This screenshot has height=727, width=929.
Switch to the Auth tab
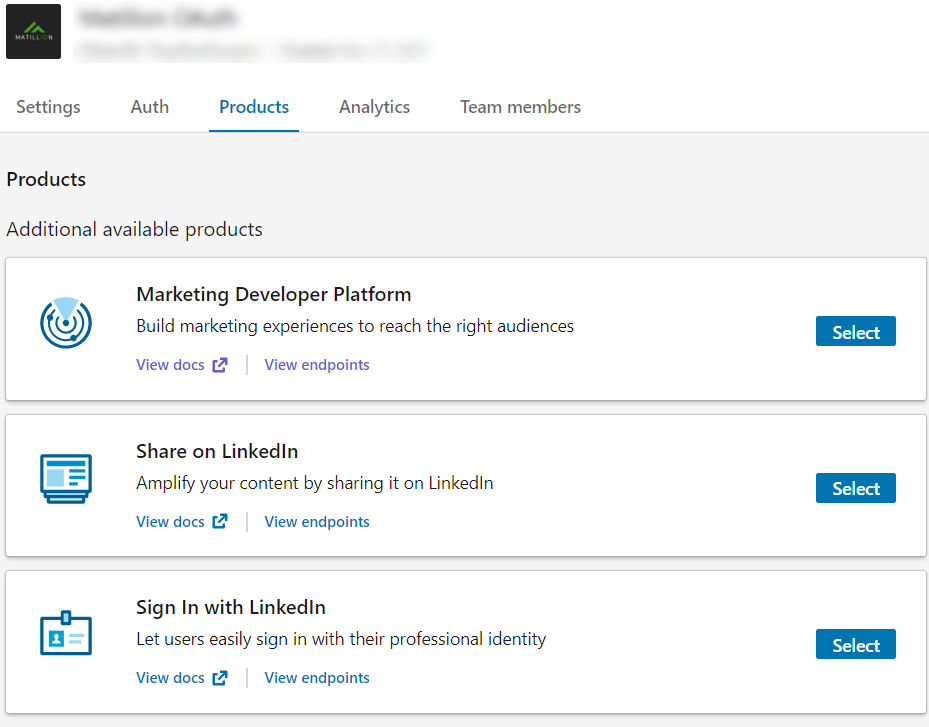pos(149,107)
